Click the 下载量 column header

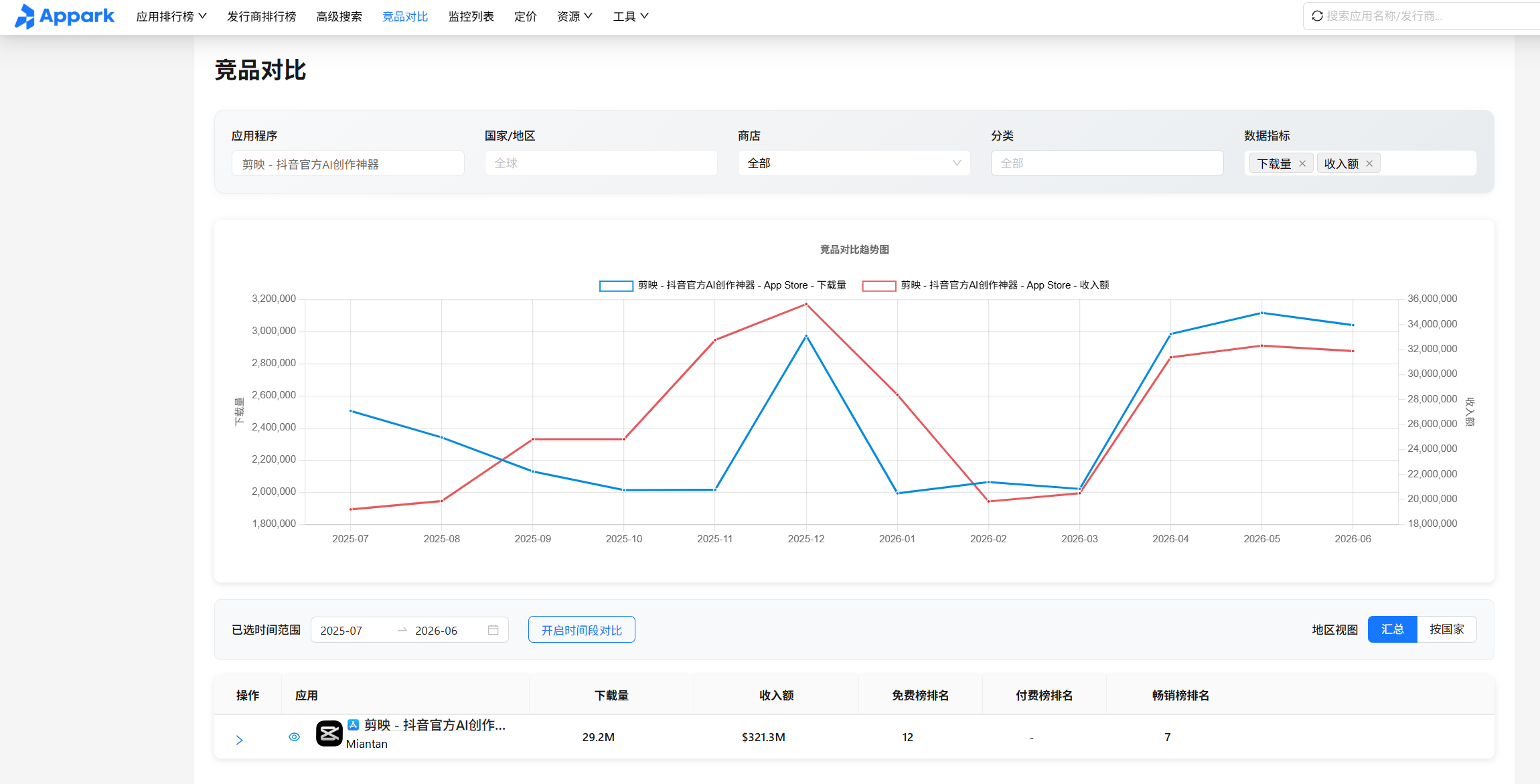(x=611, y=696)
